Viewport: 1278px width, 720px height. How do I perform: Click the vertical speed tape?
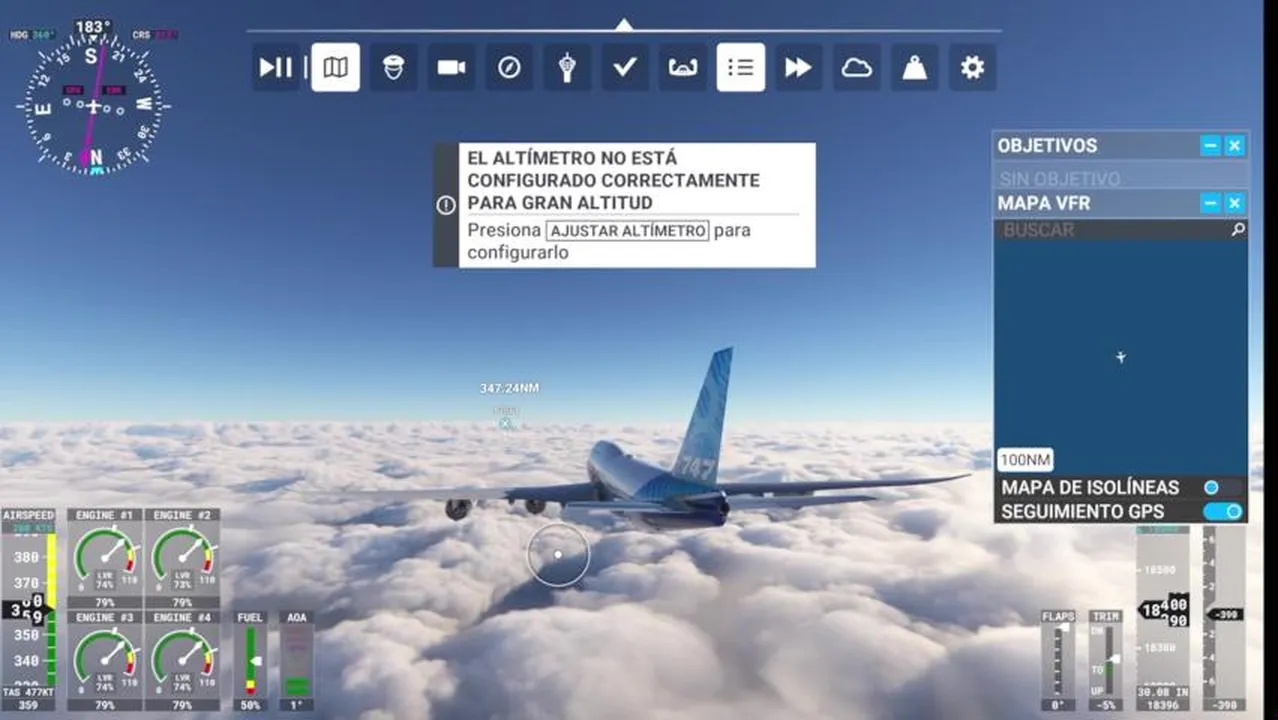(1224, 612)
